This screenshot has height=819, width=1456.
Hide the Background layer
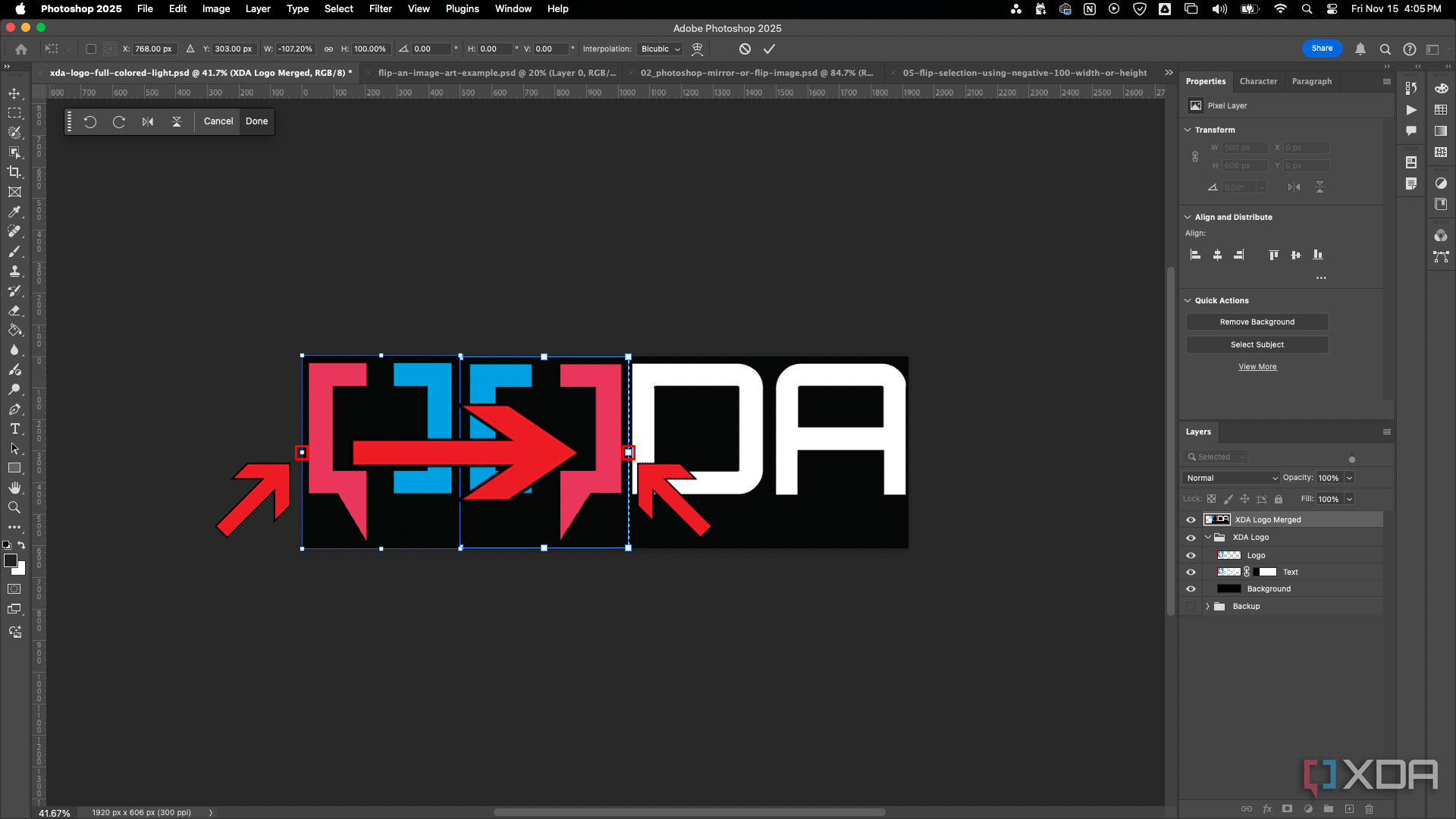point(1191,589)
